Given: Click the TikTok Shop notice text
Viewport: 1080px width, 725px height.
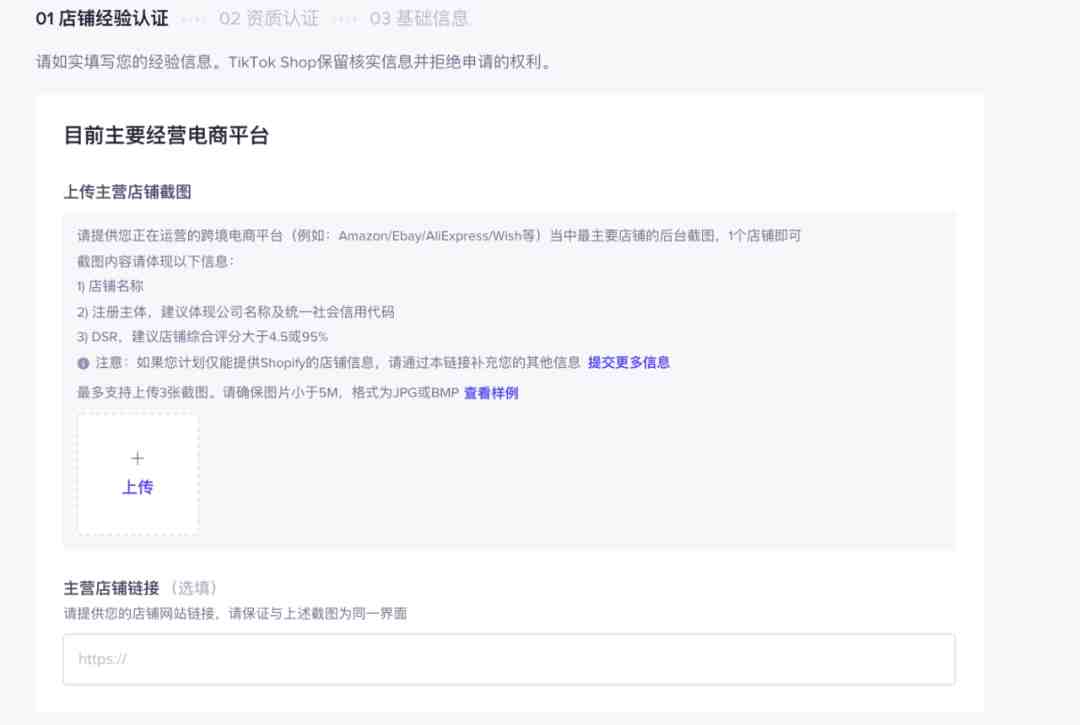Looking at the screenshot, I should [294, 62].
